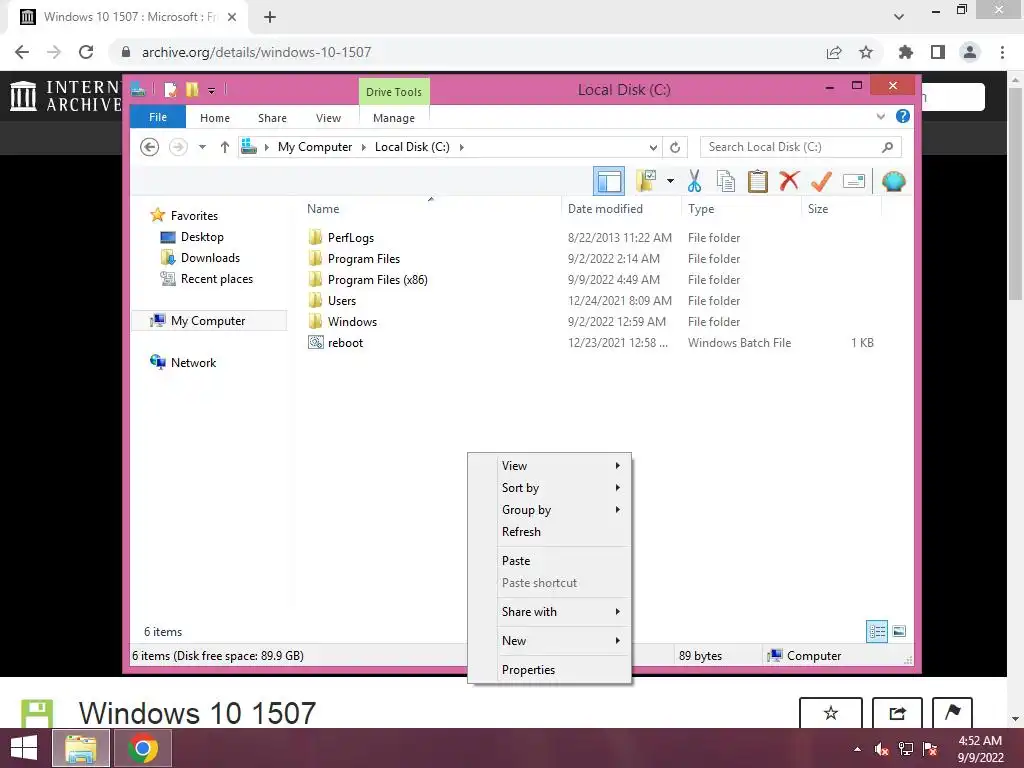The width and height of the screenshot is (1024, 768).
Task: Click the folder options toolbar icon
Action: tap(646, 181)
